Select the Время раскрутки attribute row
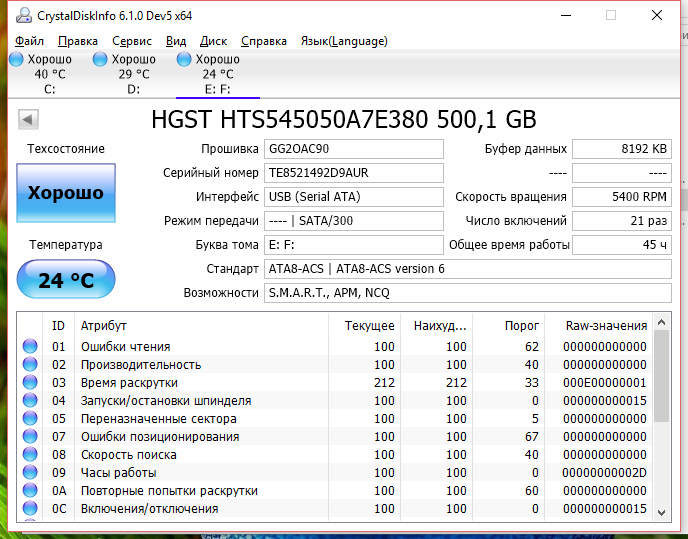Image resolution: width=688 pixels, height=539 pixels. pyautogui.click(x=335, y=382)
